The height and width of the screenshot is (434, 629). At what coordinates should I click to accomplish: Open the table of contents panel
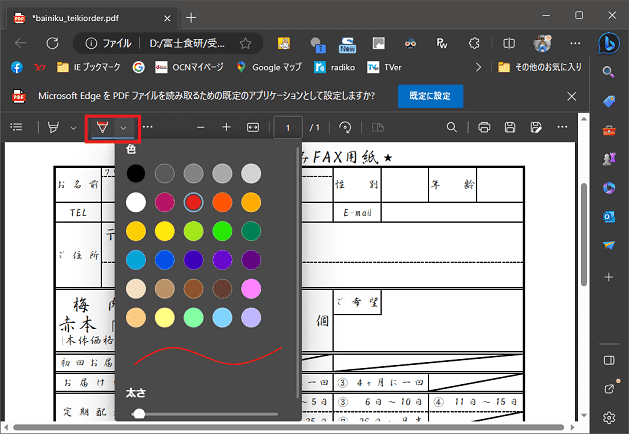point(16,127)
